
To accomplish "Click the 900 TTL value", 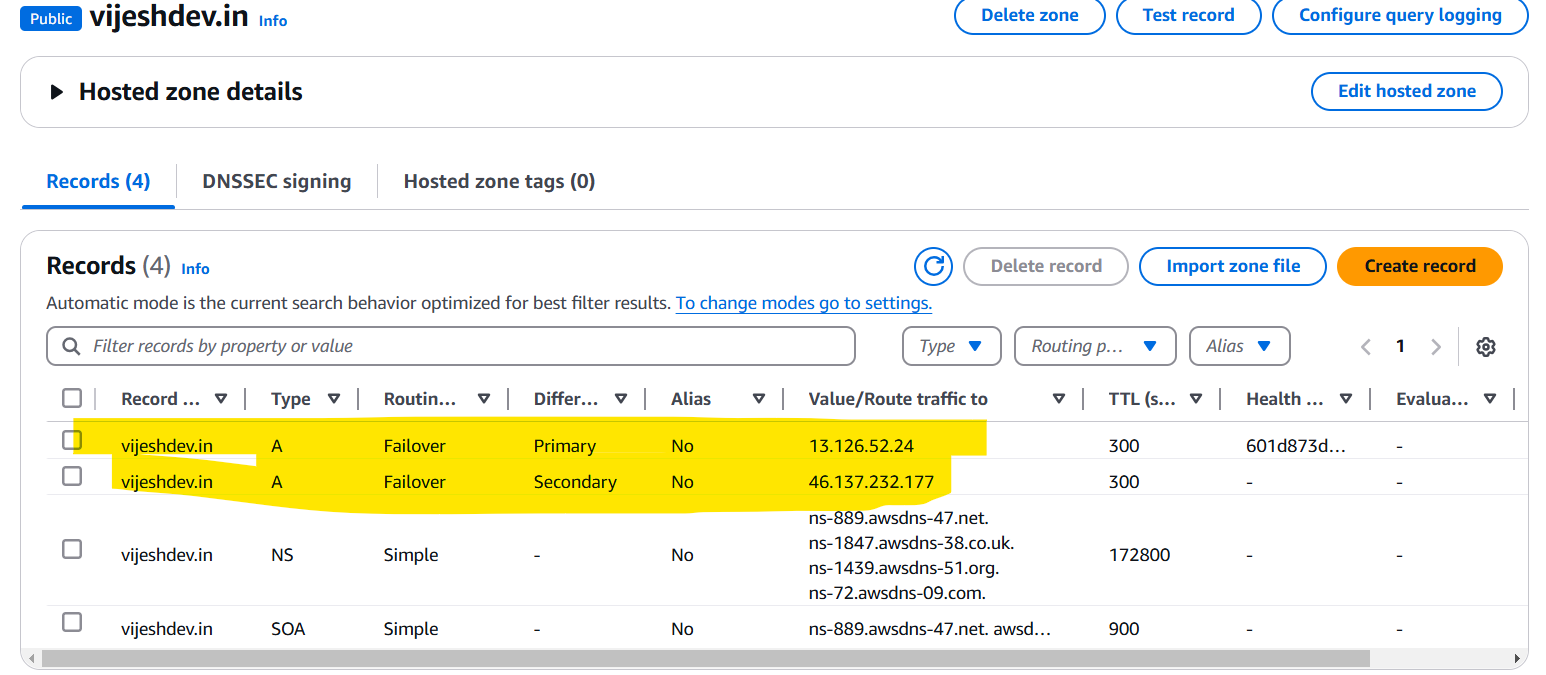I will point(1124,629).
